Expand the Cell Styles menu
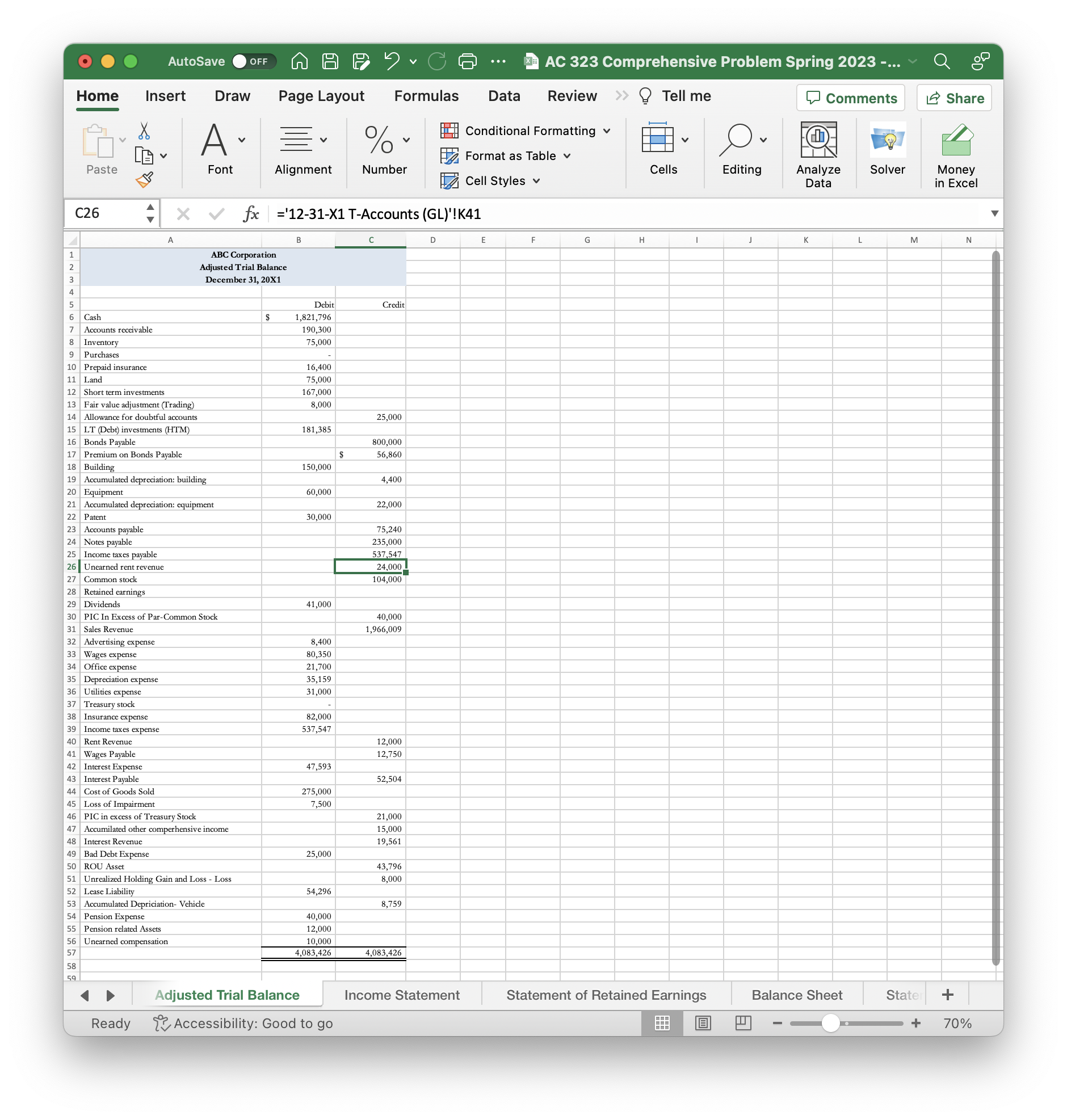Image resolution: width=1067 pixels, height=1120 pixels. pos(536,181)
